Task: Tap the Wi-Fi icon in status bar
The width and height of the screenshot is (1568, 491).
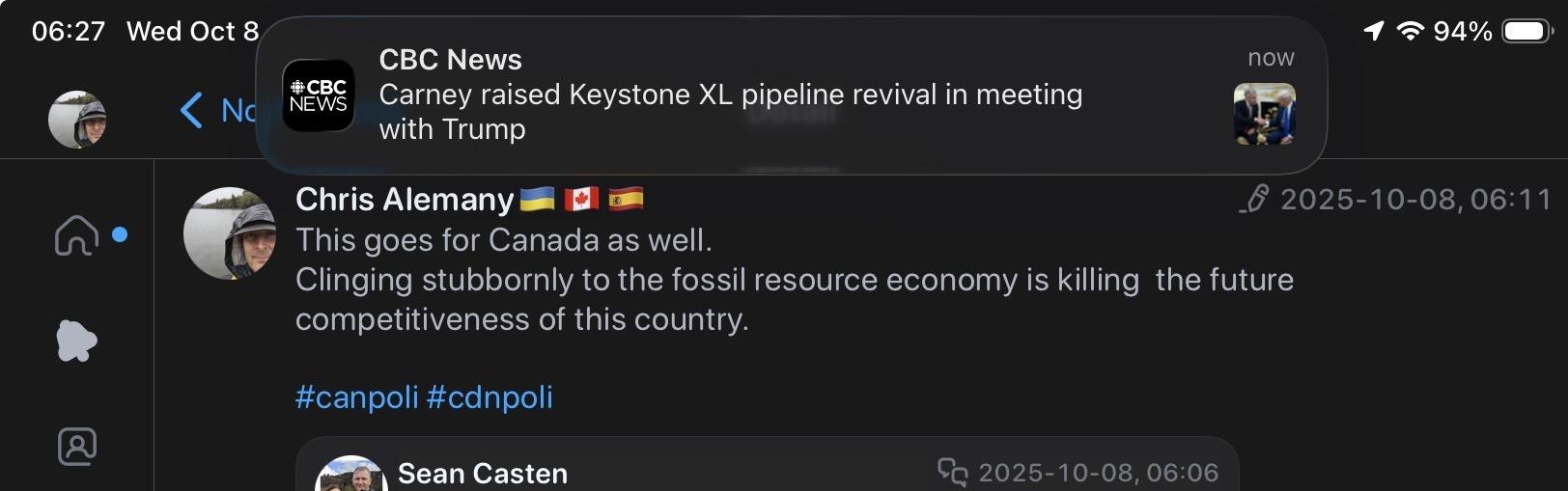Action: (1411, 32)
